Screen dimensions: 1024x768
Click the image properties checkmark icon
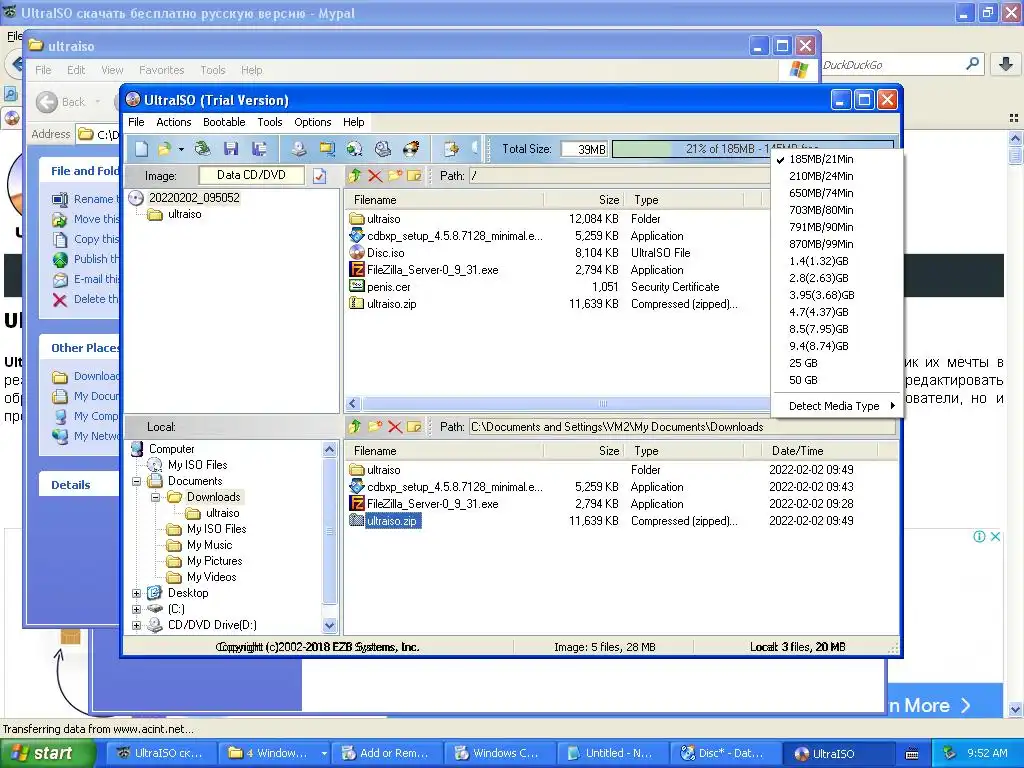[319, 176]
